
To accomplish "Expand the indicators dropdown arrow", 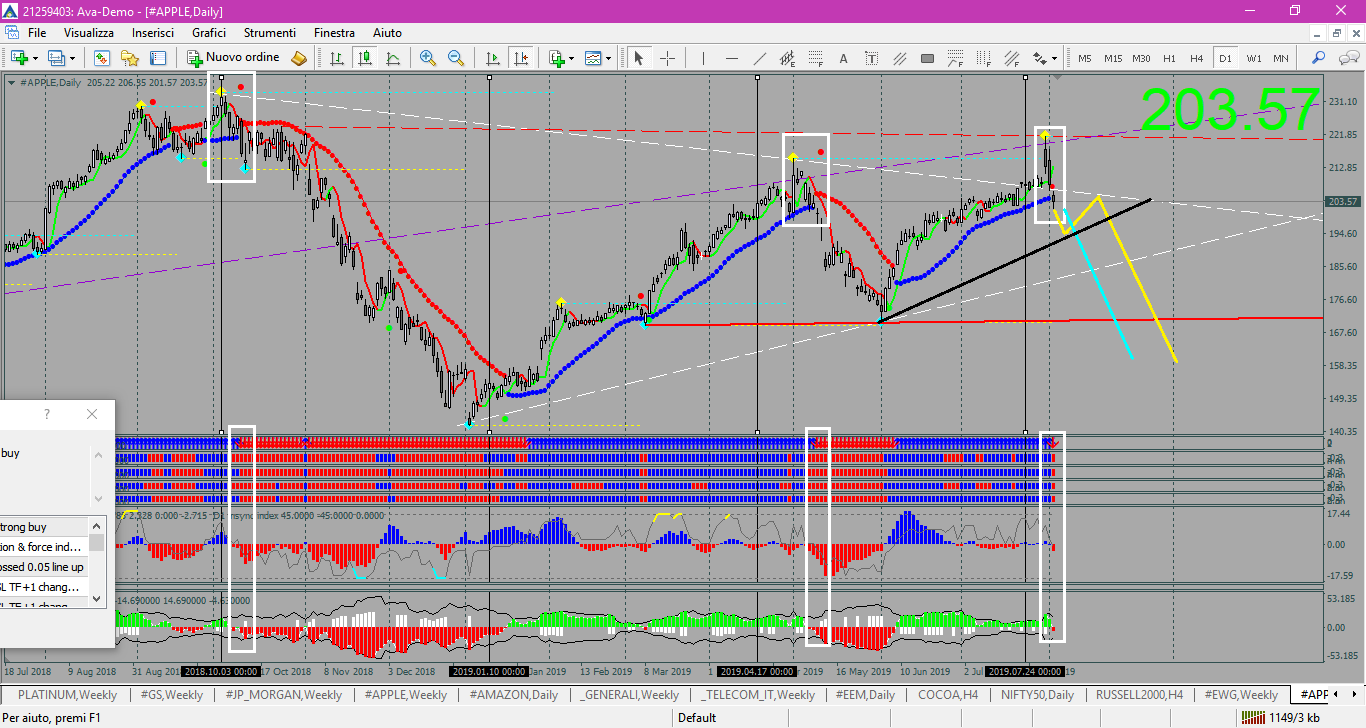I will click(x=572, y=58).
